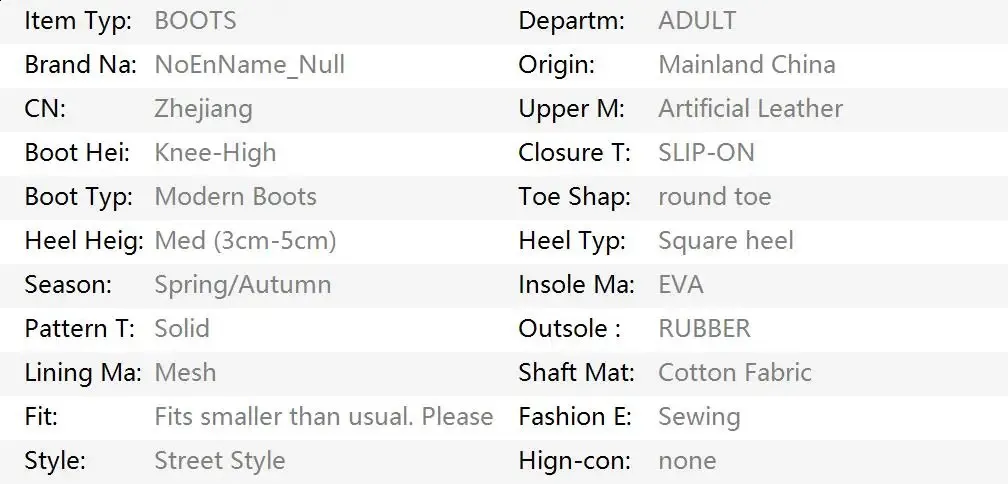Select the NoEnName_Null brand name value
The width and height of the screenshot is (1008, 484).
[x=249, y=65]
